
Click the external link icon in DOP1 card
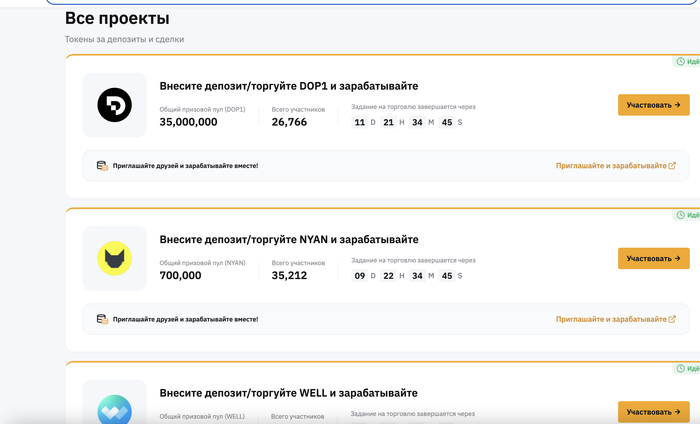pyautogui.click(x=672, y=165)
